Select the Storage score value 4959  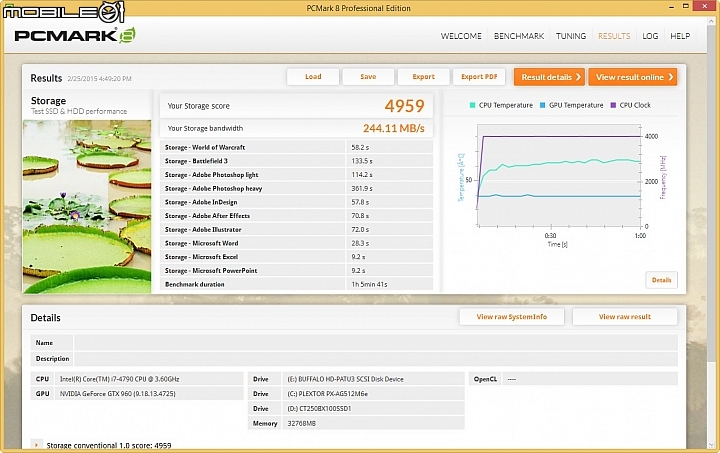(404, 106)
